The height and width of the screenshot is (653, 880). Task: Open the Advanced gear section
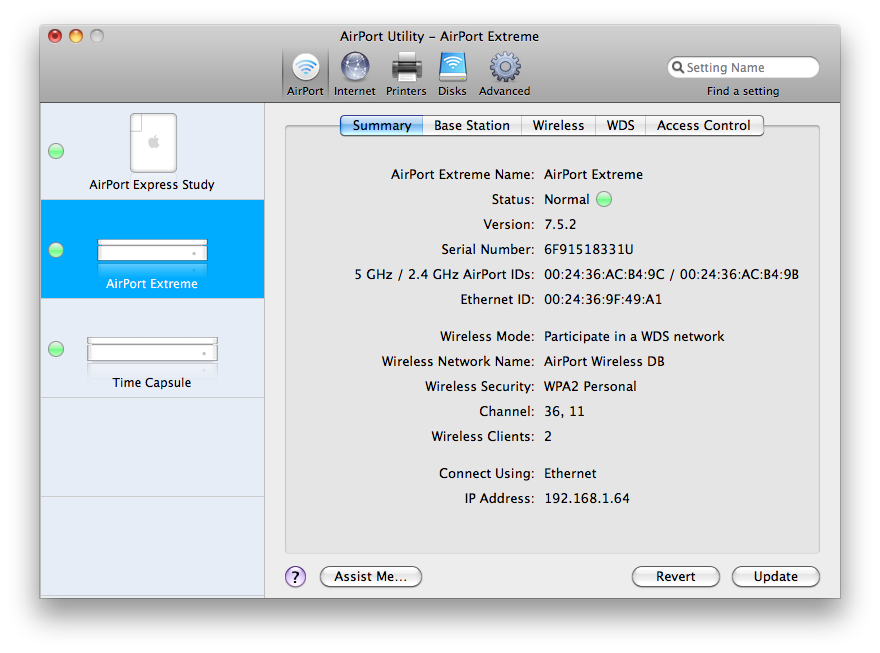click(x=505, y=74)
